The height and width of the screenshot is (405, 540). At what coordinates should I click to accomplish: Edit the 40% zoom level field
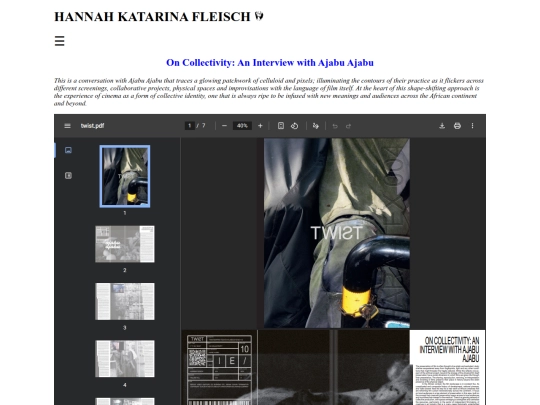[242, 126]
